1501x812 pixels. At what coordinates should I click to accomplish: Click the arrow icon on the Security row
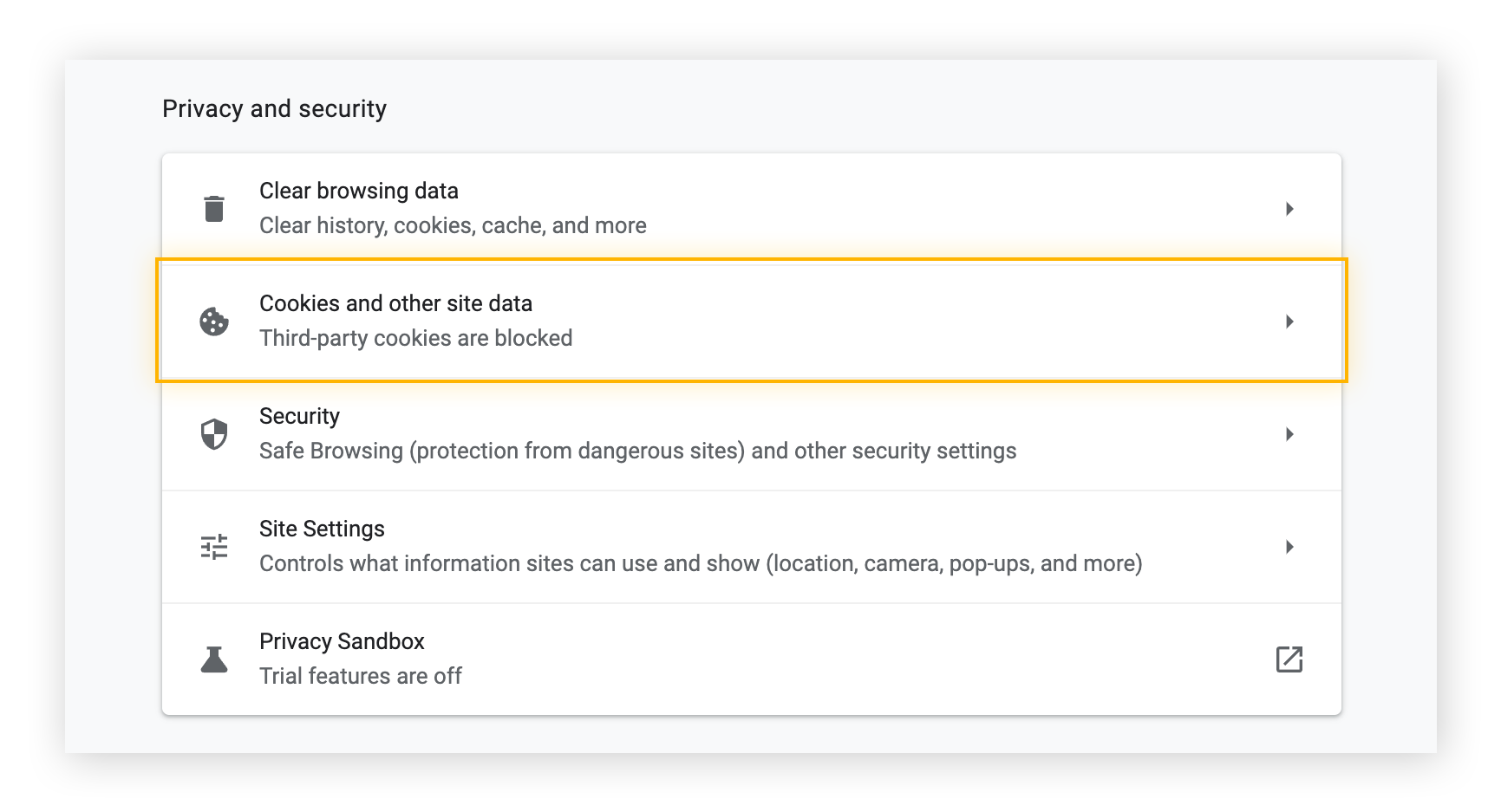(1289, 433)
